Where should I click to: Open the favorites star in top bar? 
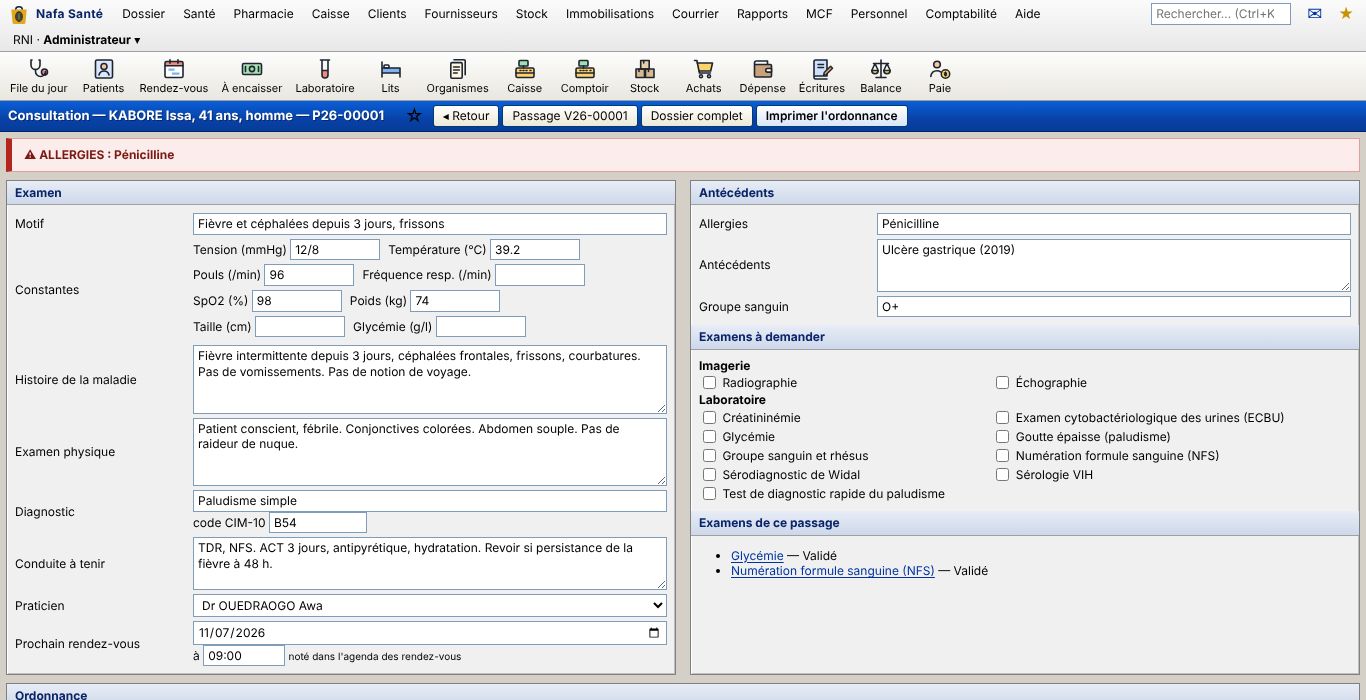pos(1346,14)
